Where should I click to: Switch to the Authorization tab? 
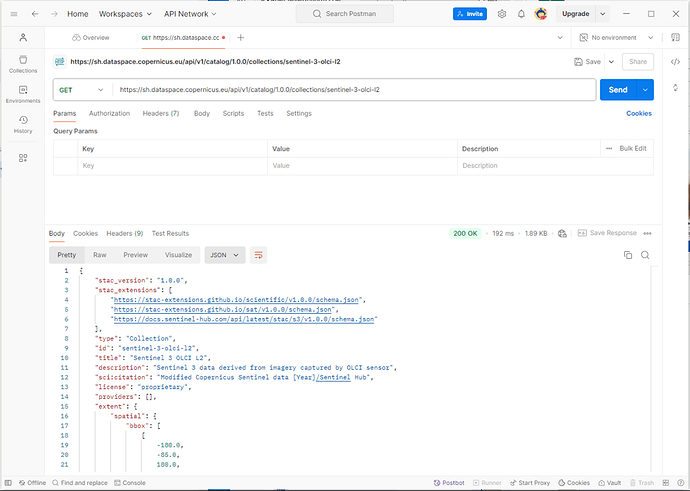[x=109, y=114]
